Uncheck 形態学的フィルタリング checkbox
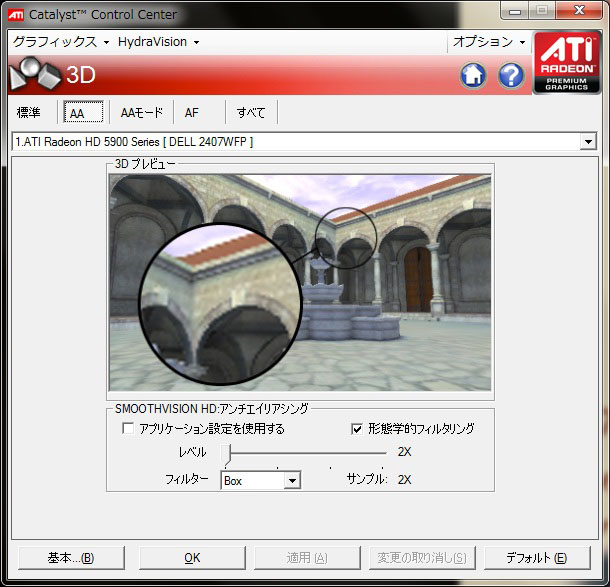Screen dimensions: 610x587 point(357,429)
